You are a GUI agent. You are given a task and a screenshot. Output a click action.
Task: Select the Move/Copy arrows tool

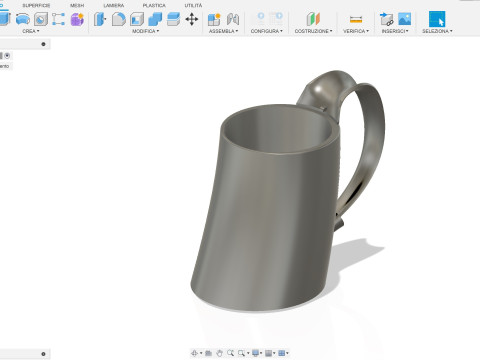point(192,19)
